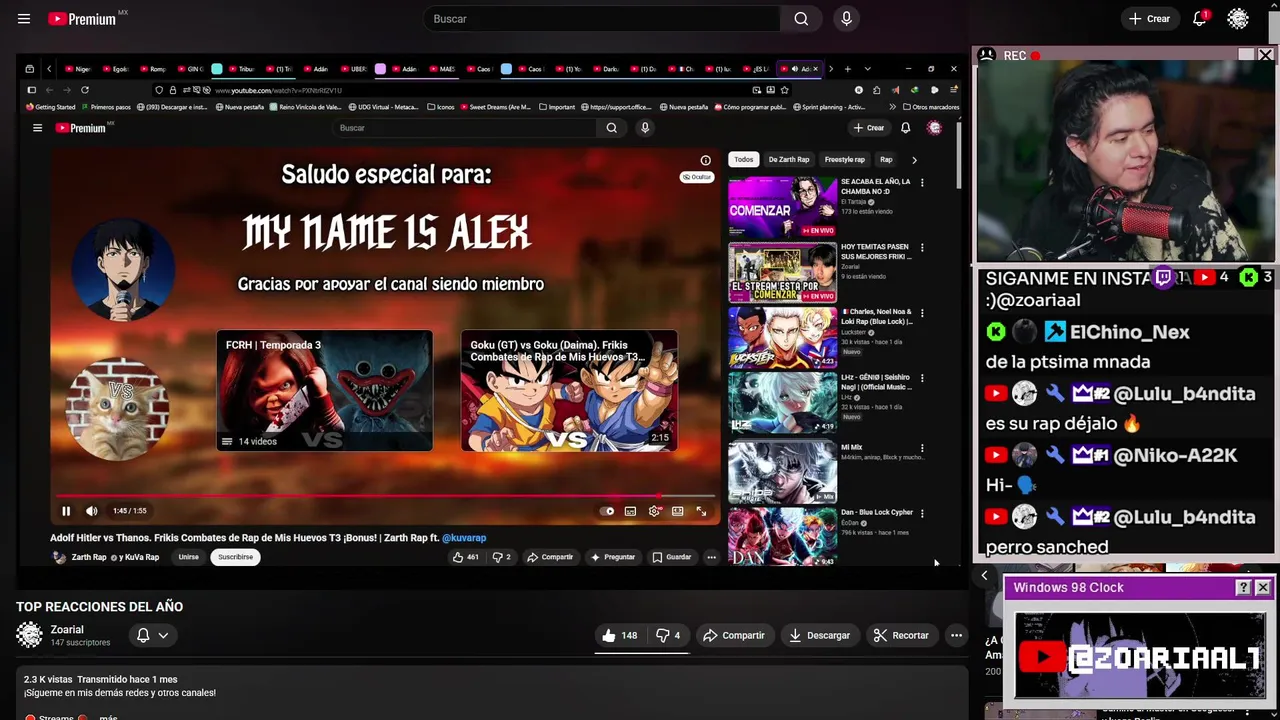Pause the embedded video
This screenshot has height=720, width=1280.
click(x=66, y=511)
